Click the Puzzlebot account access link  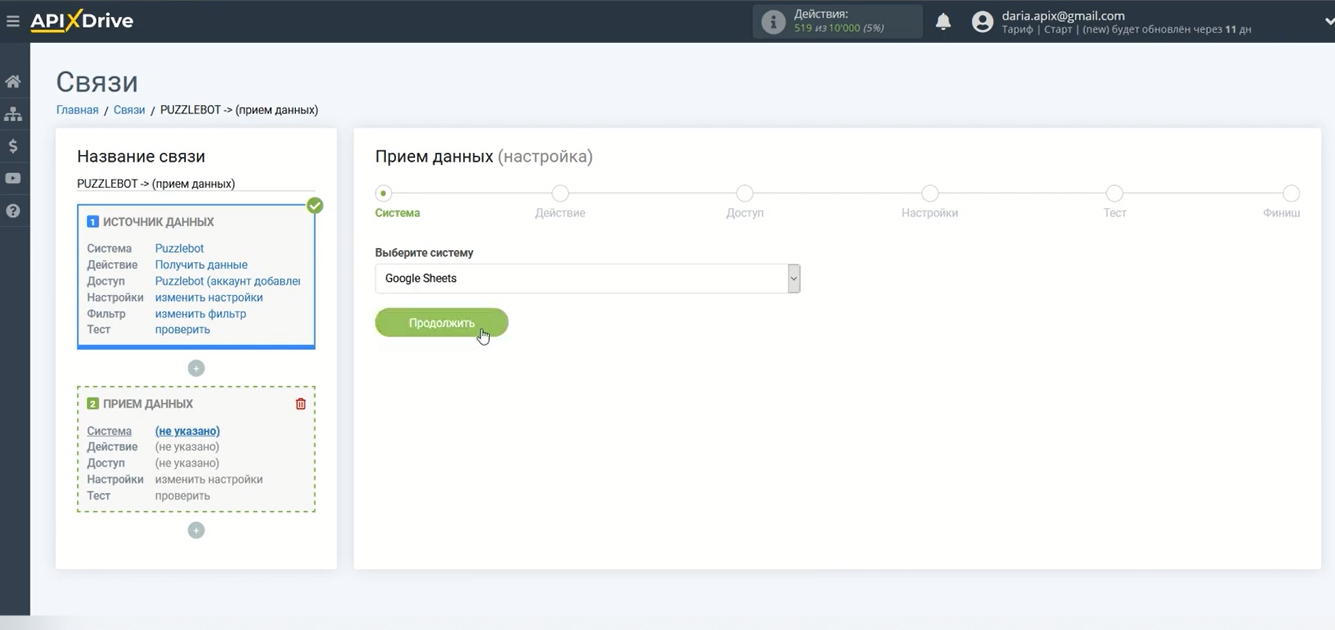(x=227, y=281)
